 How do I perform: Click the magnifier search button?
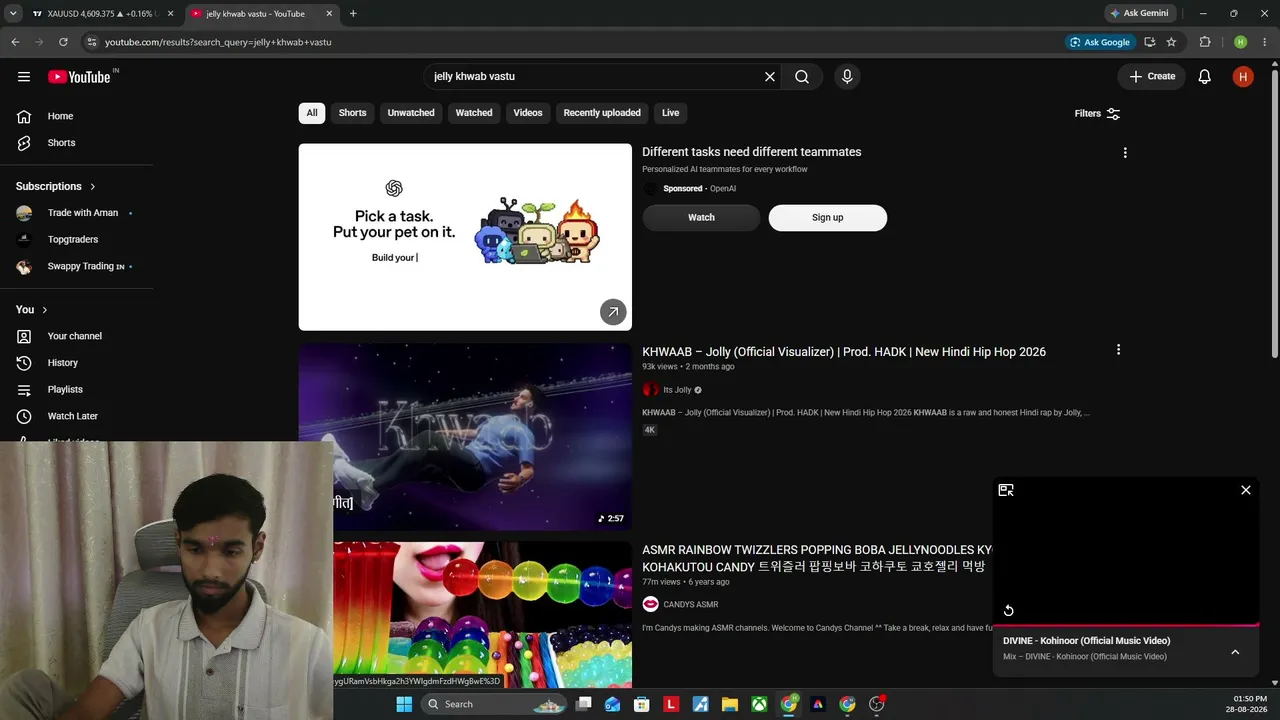(x=802, y=77)
